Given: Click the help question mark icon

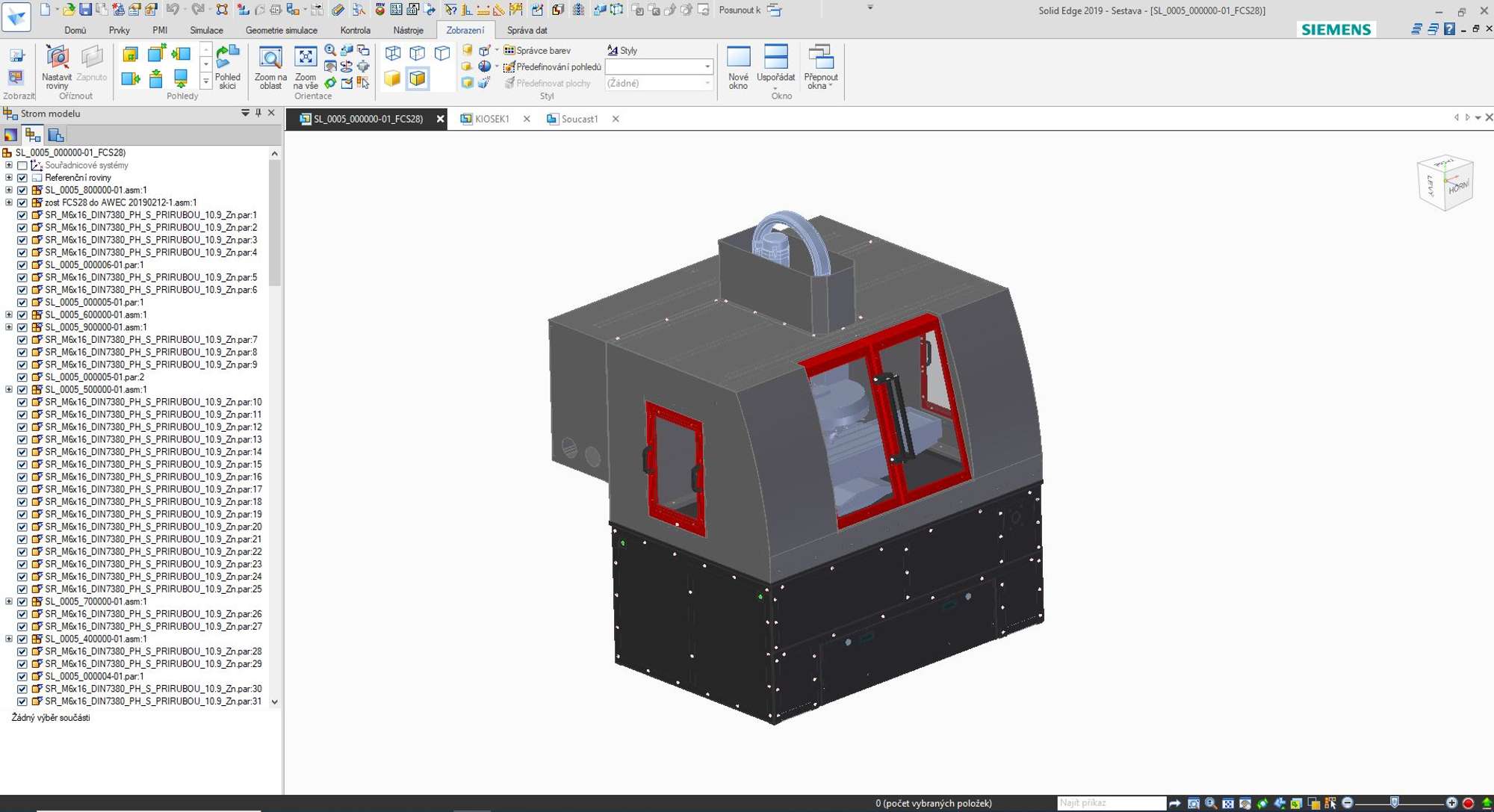Looking at the screenshot, I should 1449,29.
